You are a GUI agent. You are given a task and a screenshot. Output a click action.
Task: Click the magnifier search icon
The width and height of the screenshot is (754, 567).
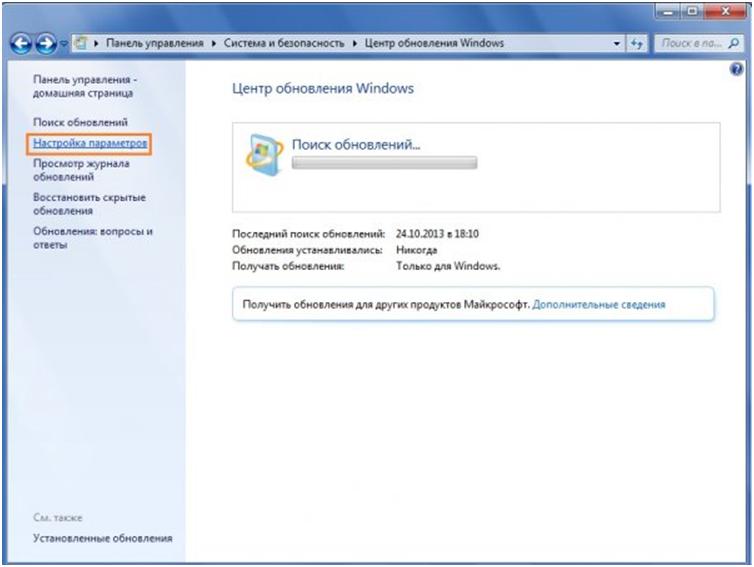[734, 43]
